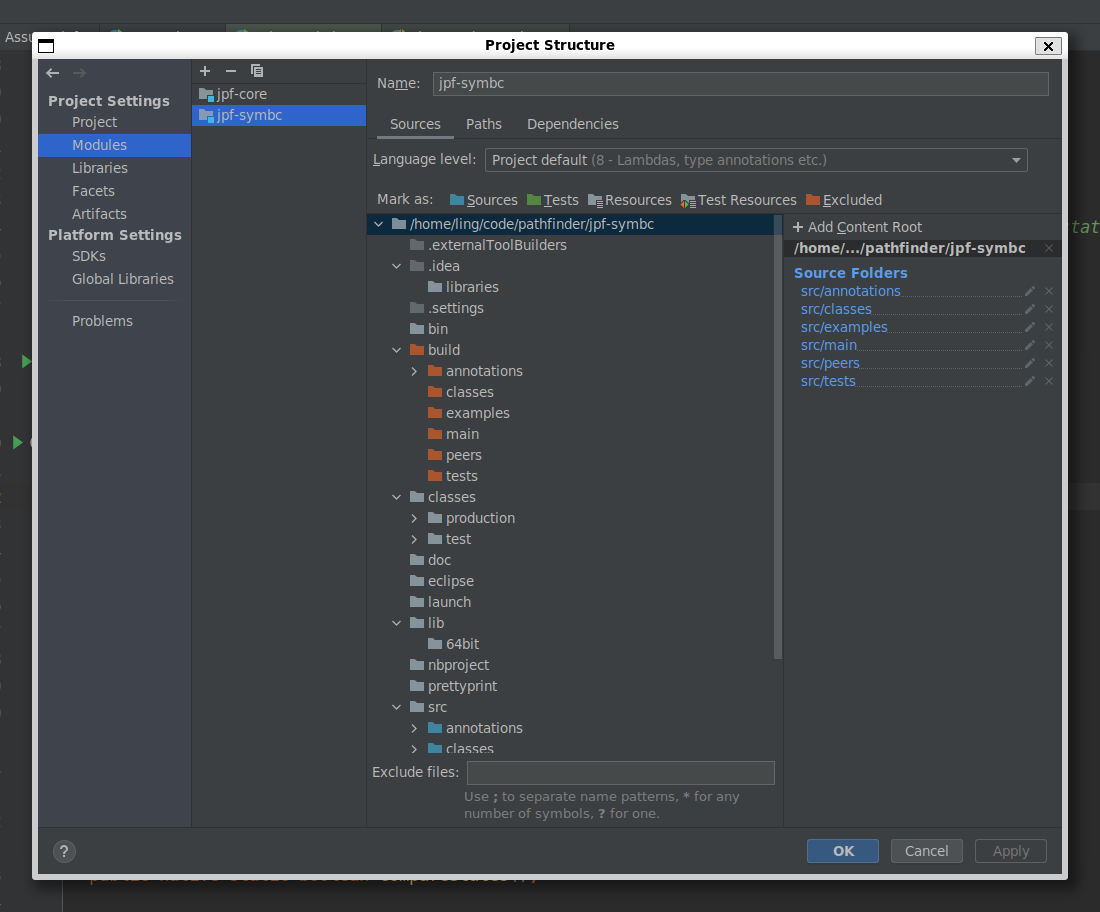Open the help question mark button
This screenshot has width=1100, height=912.
(64, 851)
